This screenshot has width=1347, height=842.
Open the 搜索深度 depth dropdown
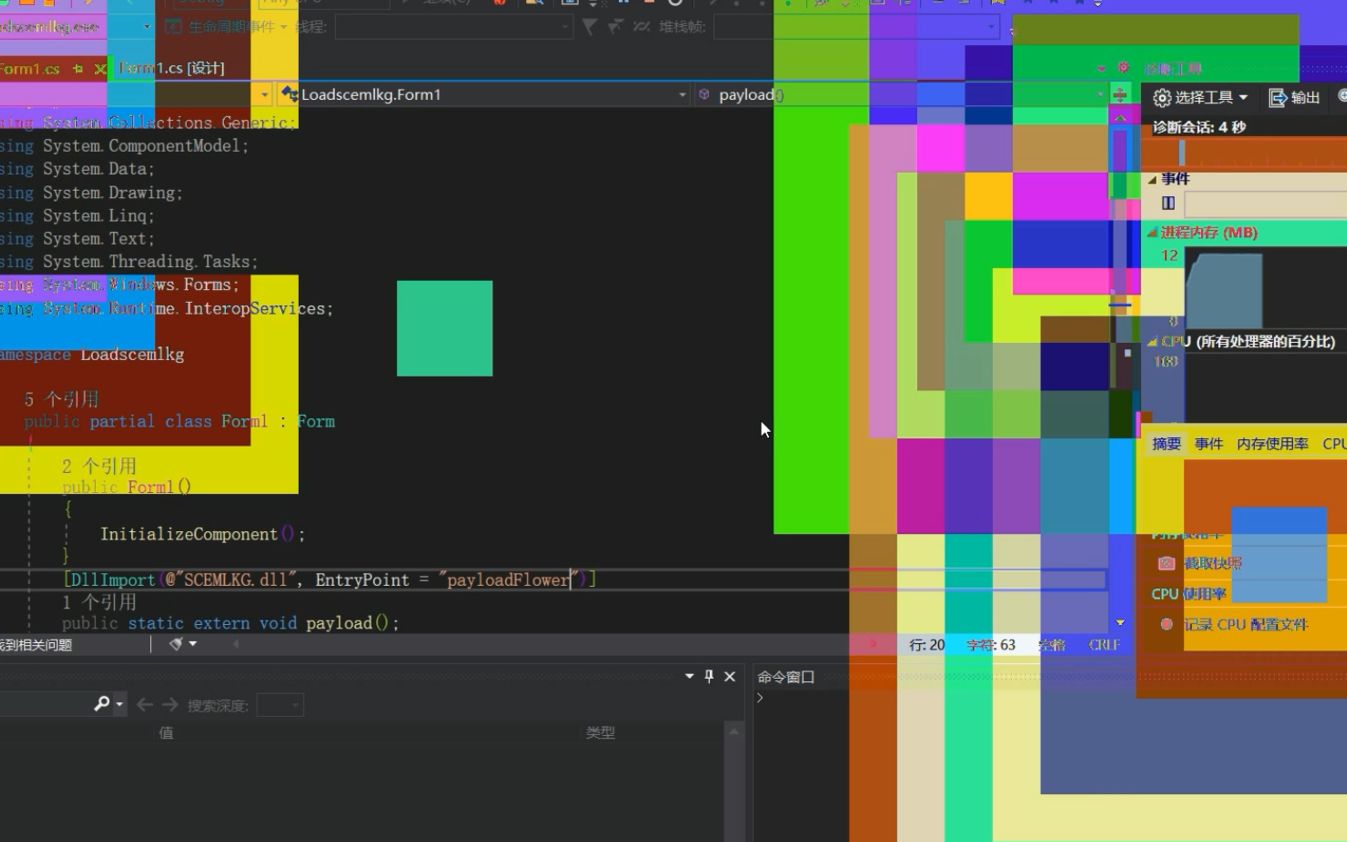point(280,705)
